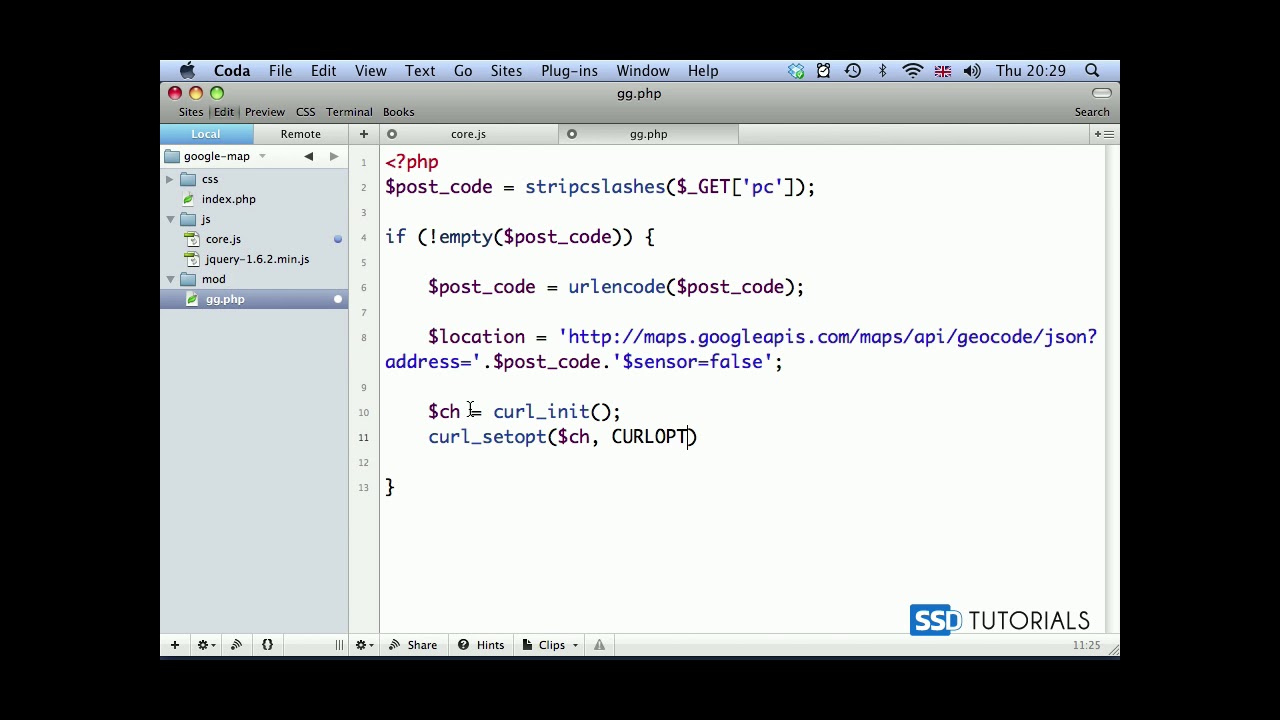
Task: Switch to Terminal mode in toolbar
Action: click(349, 112)
